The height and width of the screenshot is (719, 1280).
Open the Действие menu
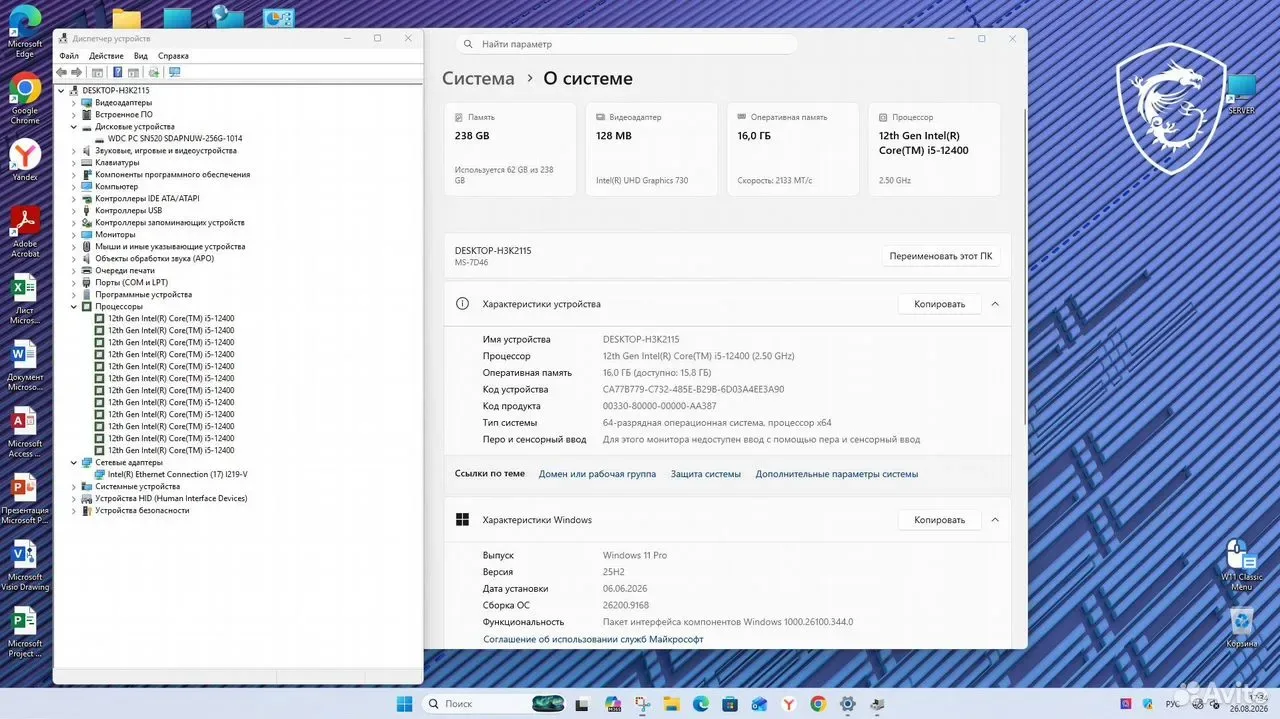pos(106,56)
